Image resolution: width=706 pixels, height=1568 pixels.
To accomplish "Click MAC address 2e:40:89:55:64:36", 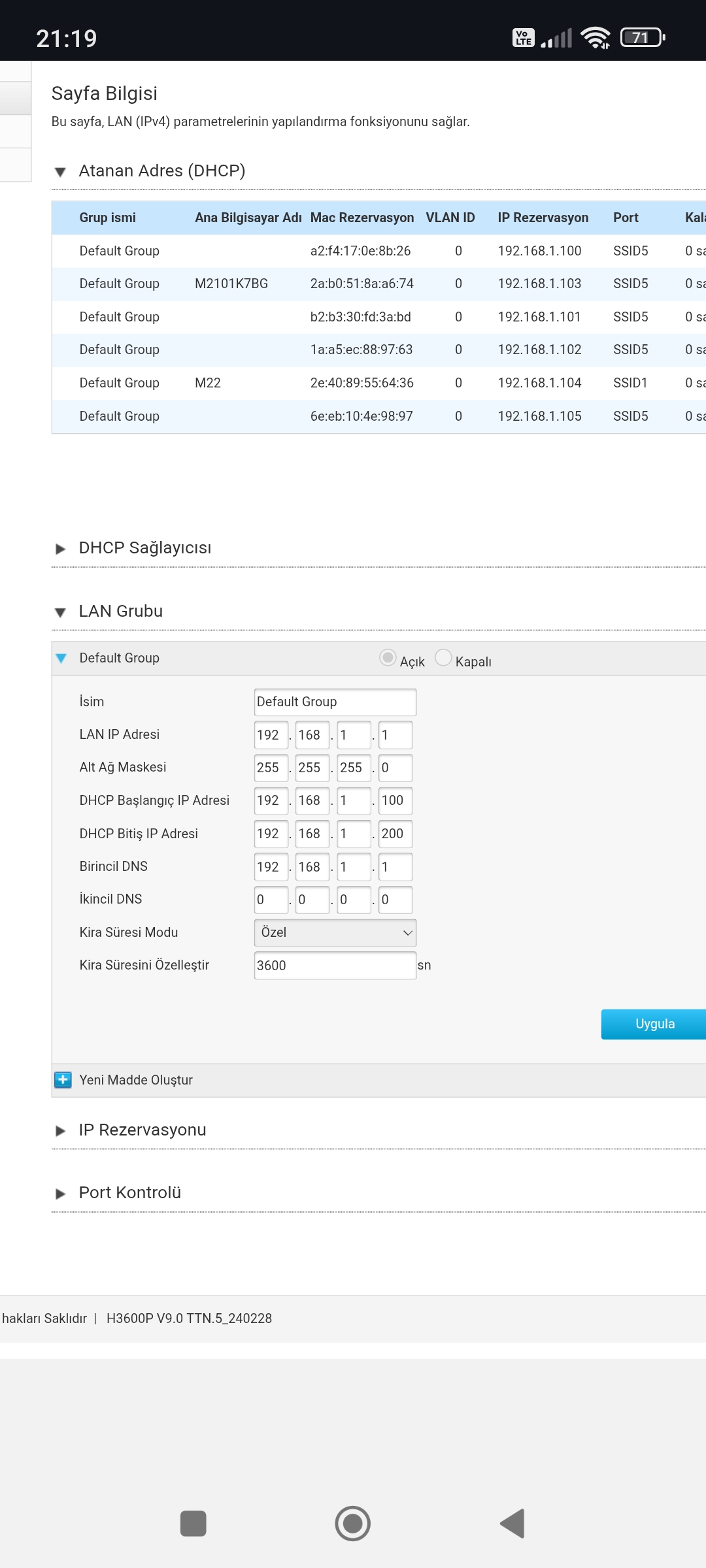I will [x=362, y=383].
